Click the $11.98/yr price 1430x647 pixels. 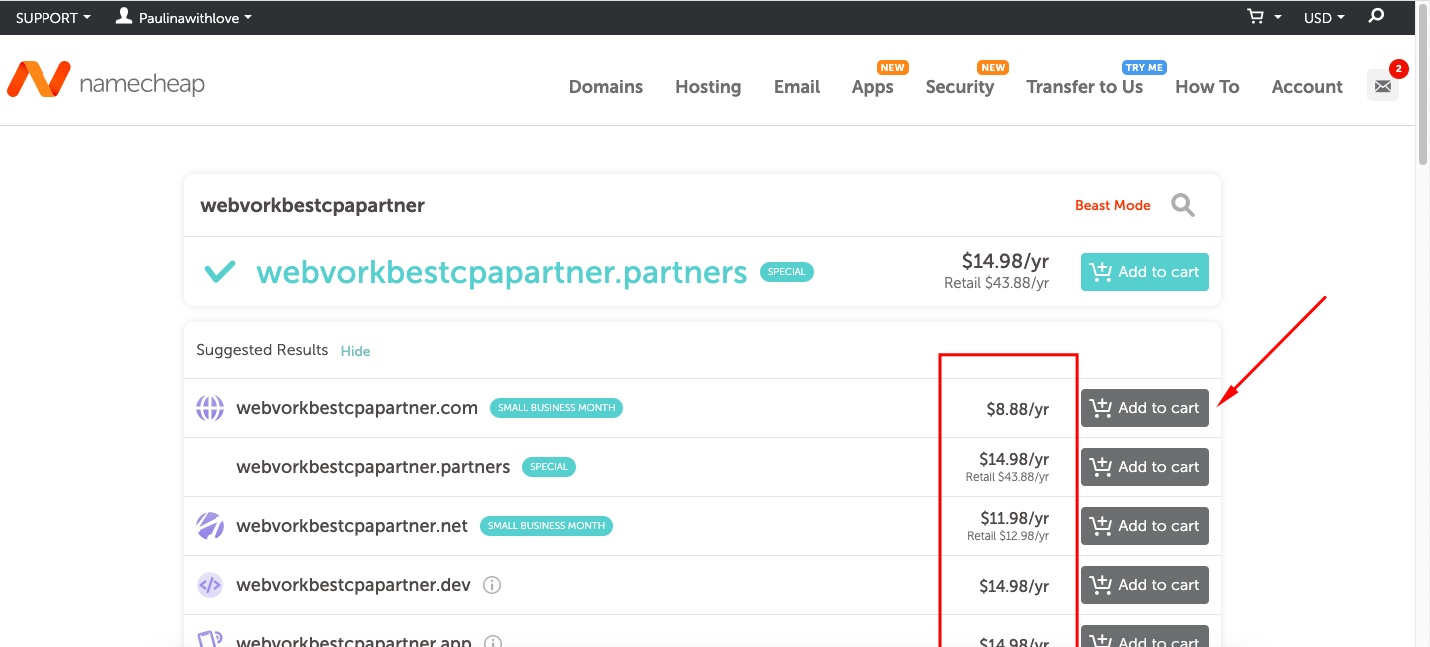(1014, 518)
